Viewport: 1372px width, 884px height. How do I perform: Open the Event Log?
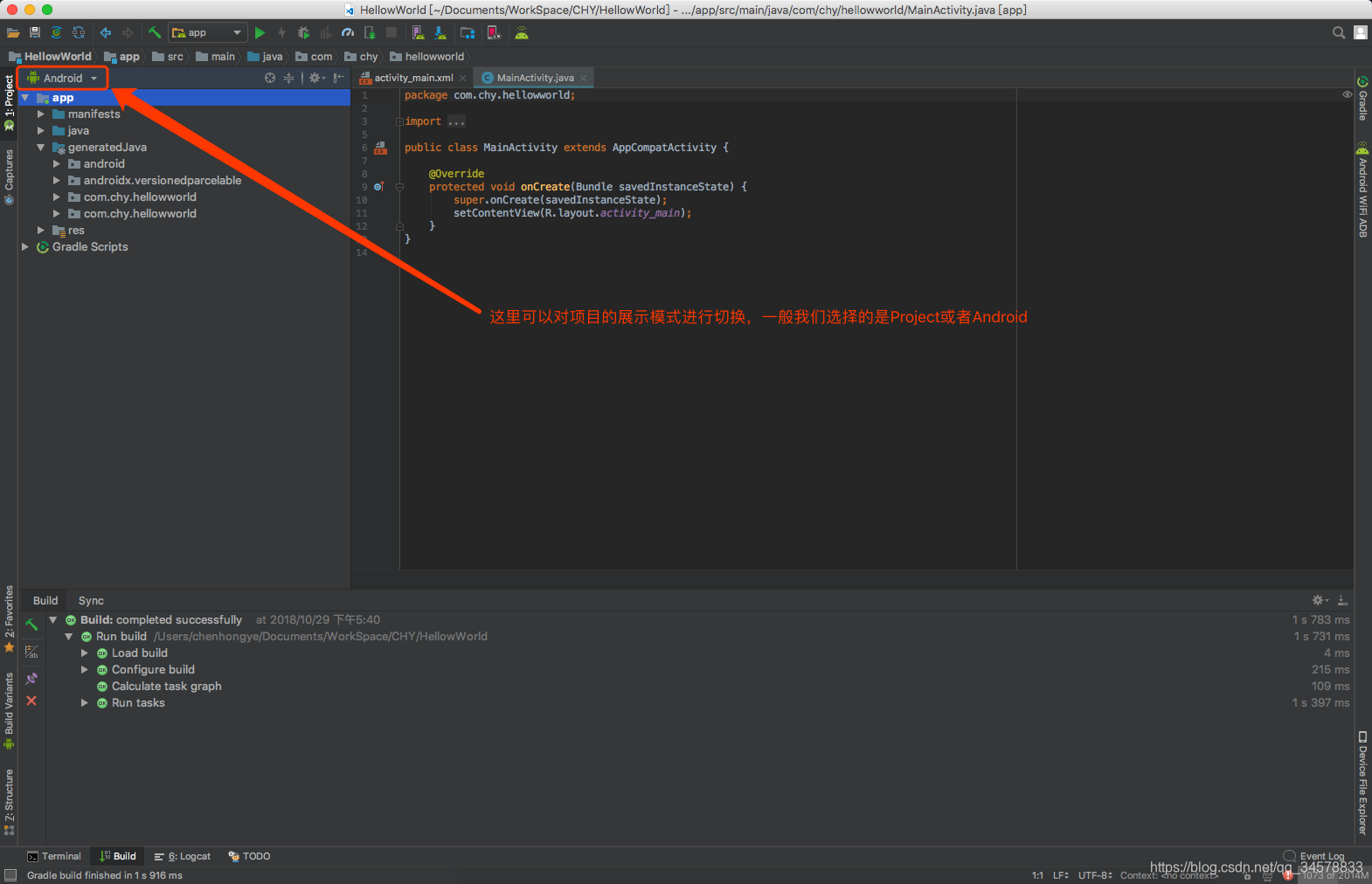[x=1313, y=856]
